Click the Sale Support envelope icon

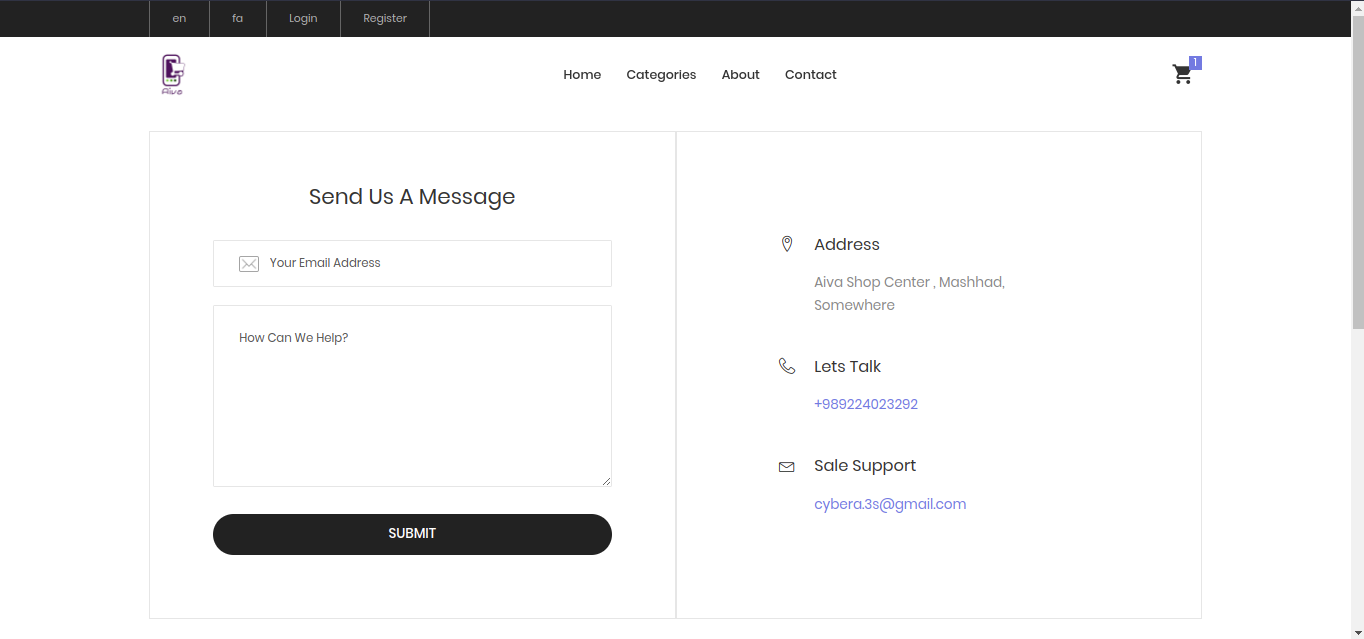(787, 467)
